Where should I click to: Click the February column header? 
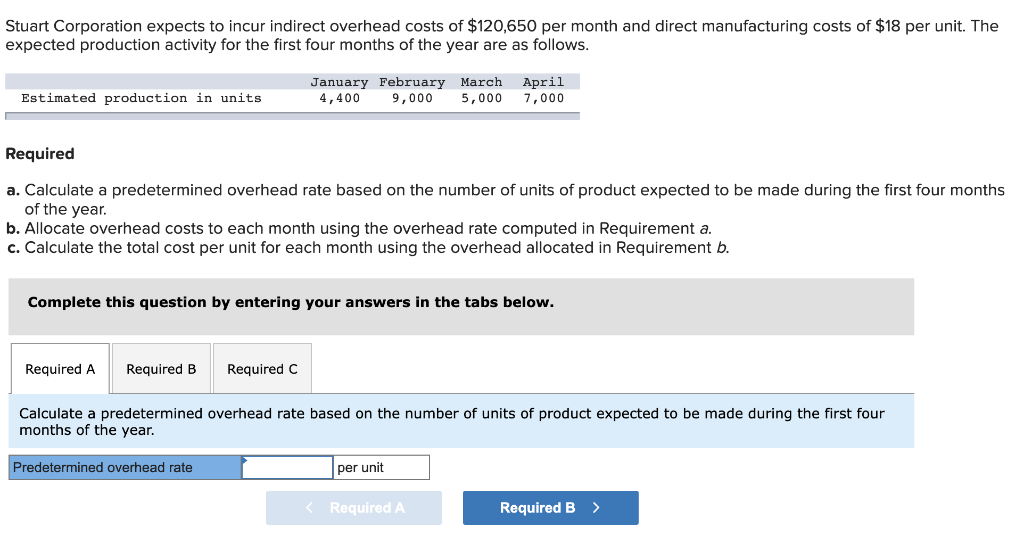click(411, 82)
